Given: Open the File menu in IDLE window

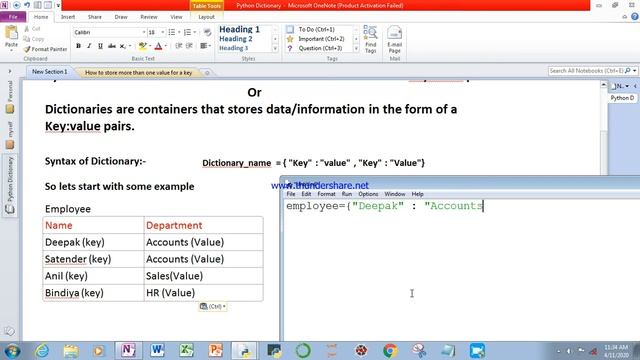Looking at the screenshot, I should (291, 194).
